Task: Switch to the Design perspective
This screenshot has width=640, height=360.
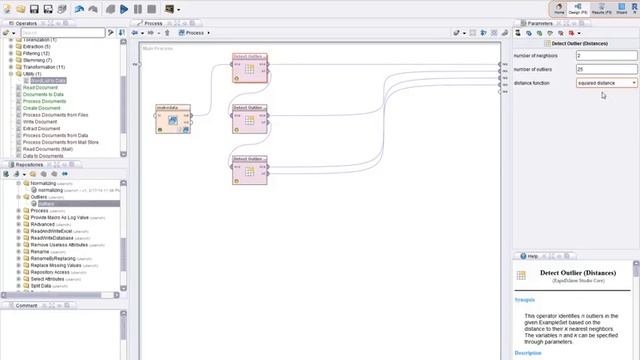Action: coord(578,8)
